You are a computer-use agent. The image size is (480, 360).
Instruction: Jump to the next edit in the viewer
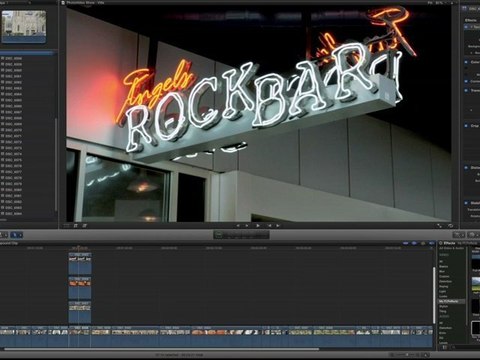coord(278,226)
